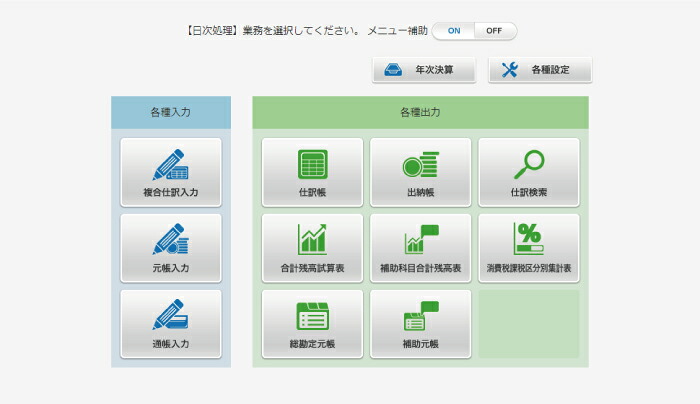The width and height of the screenshot is (700, 404).
Task: Select the 各種入力 panel header
Action: (x=171, y=112)
